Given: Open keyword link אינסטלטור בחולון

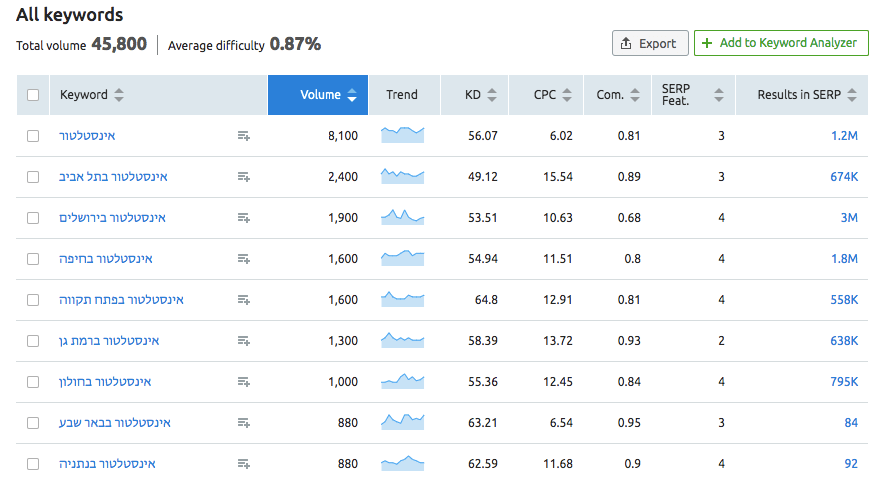Looking at the screenshot, I should [105, 382].
